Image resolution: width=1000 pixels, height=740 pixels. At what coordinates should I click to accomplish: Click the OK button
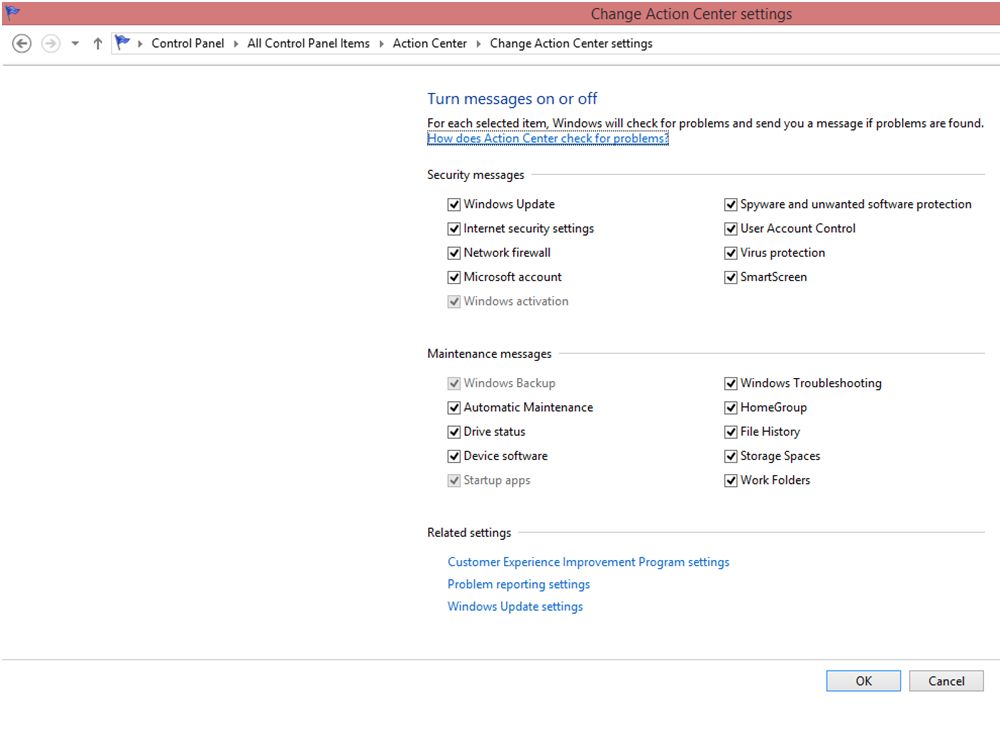coord(862,680)
